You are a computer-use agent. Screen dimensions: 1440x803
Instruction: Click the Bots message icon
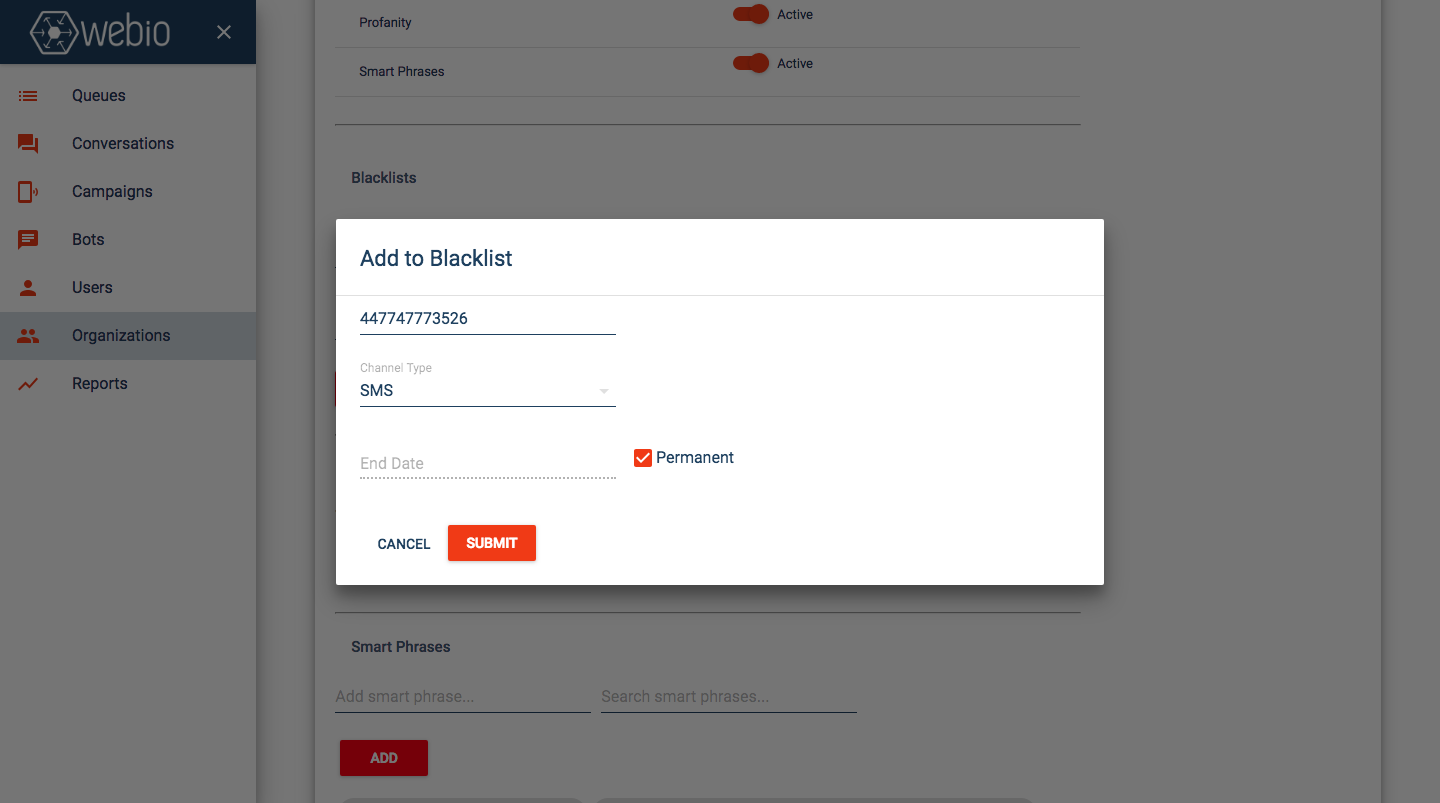click(x=28, y=240)
